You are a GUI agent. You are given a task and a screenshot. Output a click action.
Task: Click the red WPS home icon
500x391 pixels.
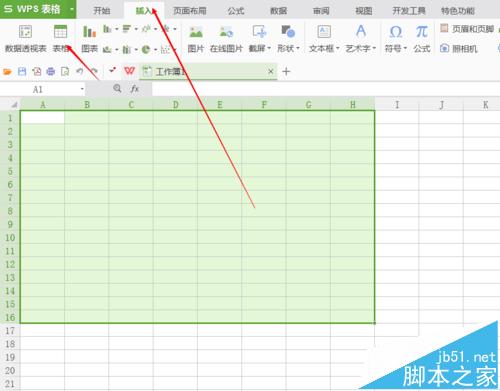[130, 71]
